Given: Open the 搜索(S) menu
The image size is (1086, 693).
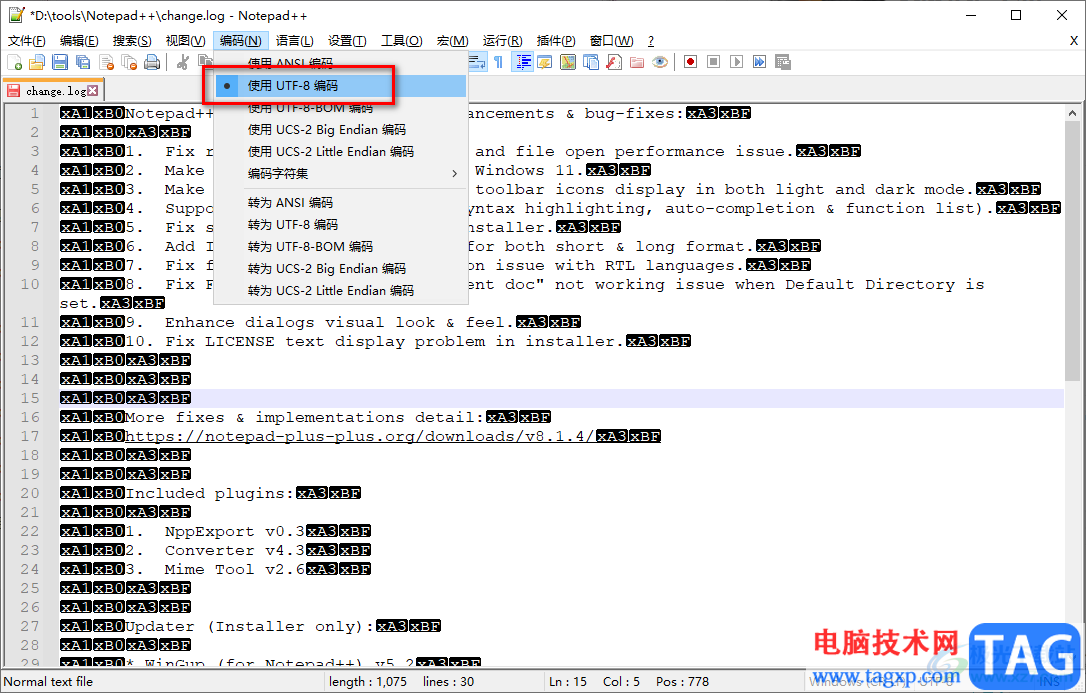Looking at the screenshot, I should [132, 41].
